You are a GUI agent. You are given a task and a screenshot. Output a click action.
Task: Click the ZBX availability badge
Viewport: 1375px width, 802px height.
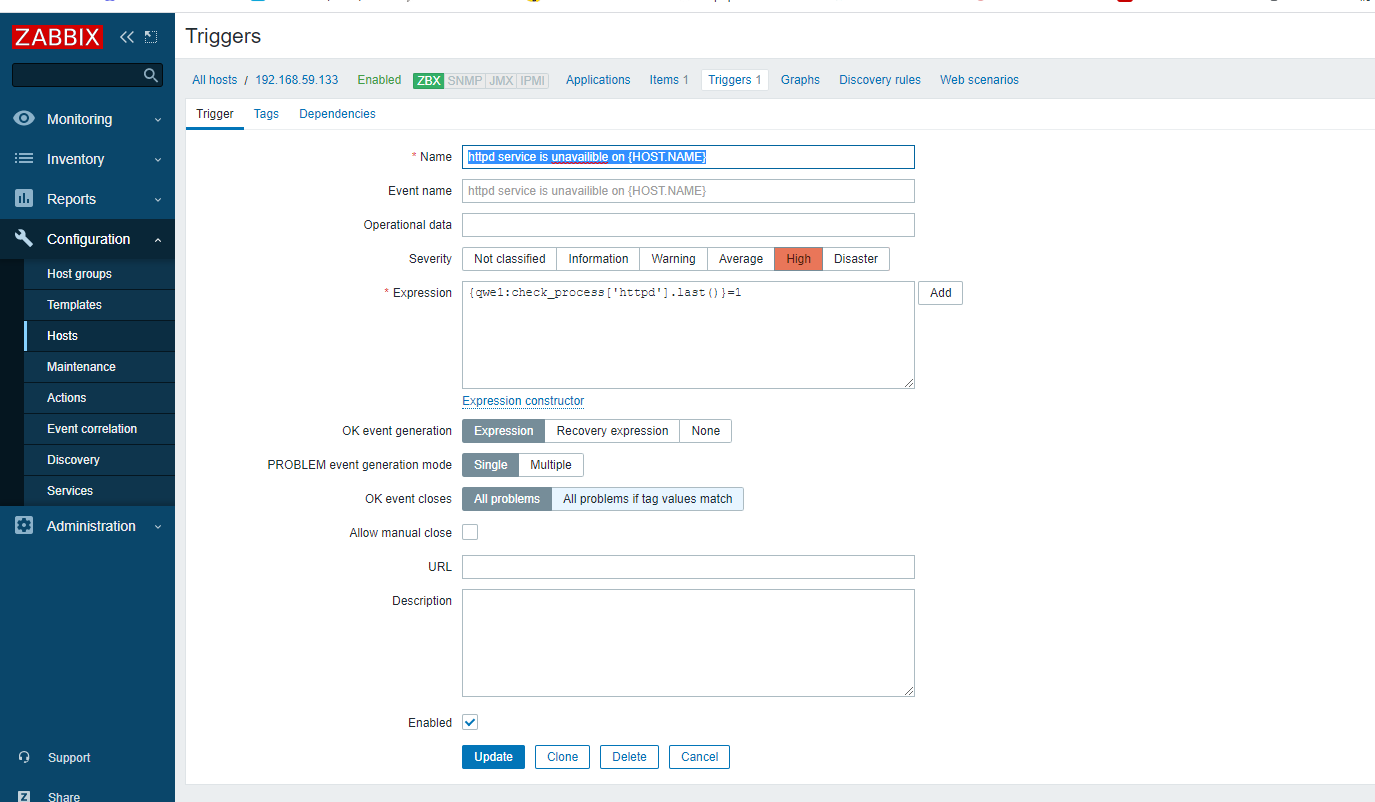pyautogui.click(x=428, y=80)
